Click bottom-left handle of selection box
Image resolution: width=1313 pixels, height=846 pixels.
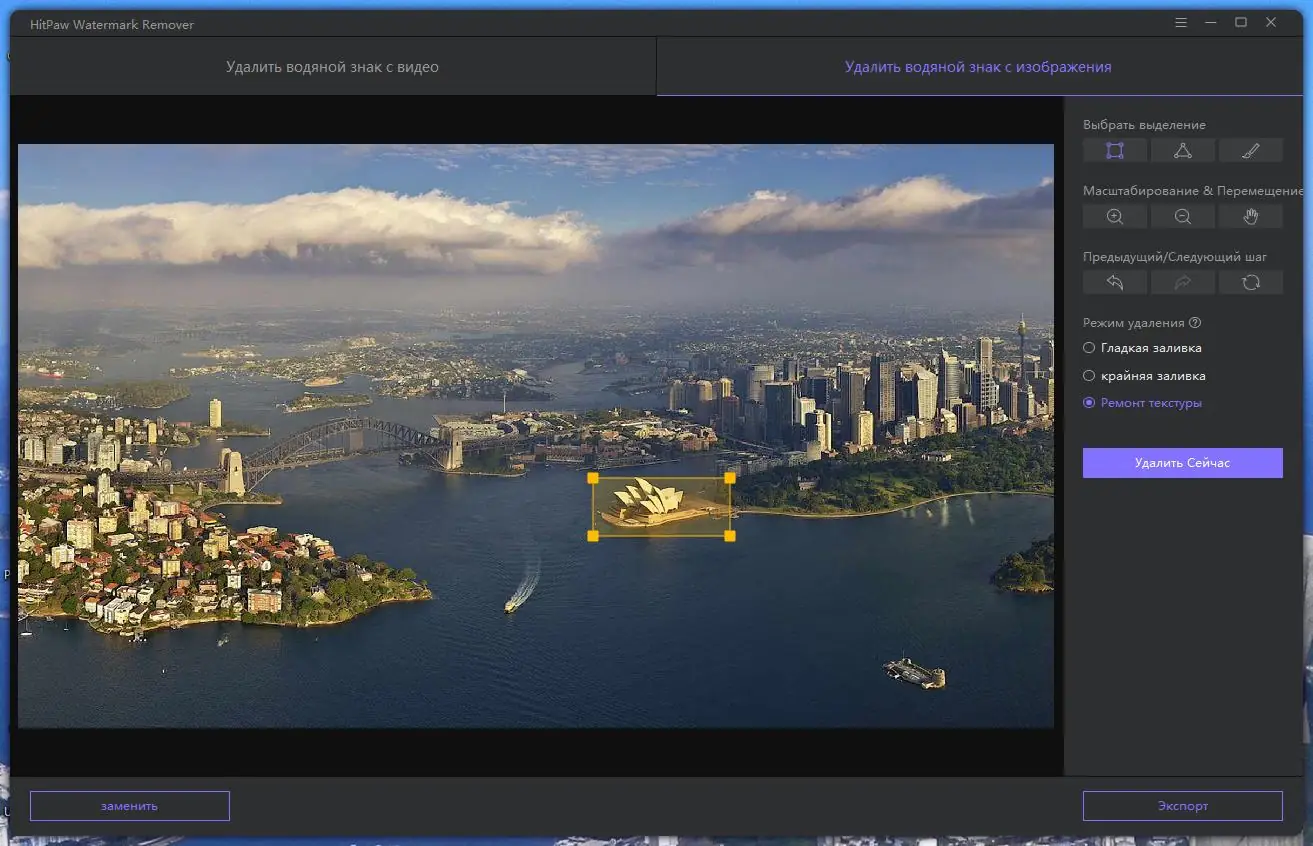tap(593, 536)
